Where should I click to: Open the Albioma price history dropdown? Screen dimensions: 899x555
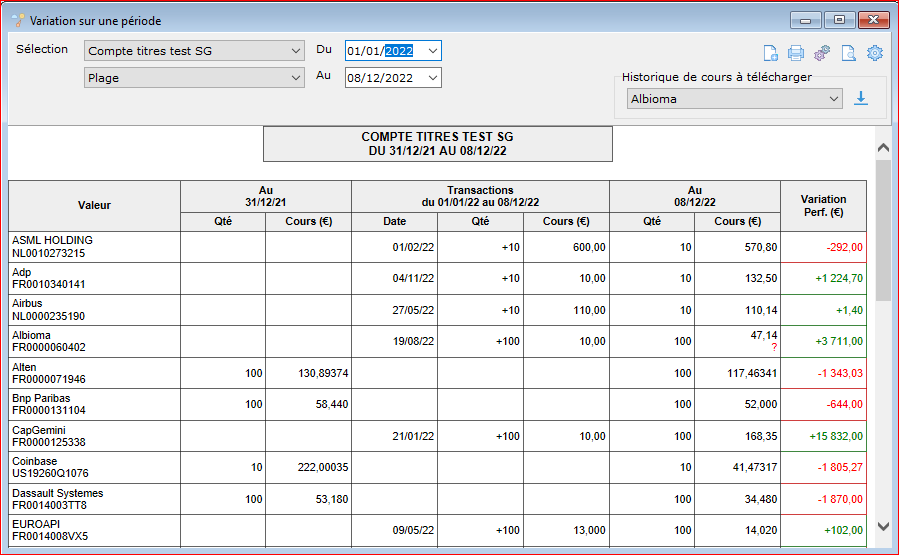[734, 99]
